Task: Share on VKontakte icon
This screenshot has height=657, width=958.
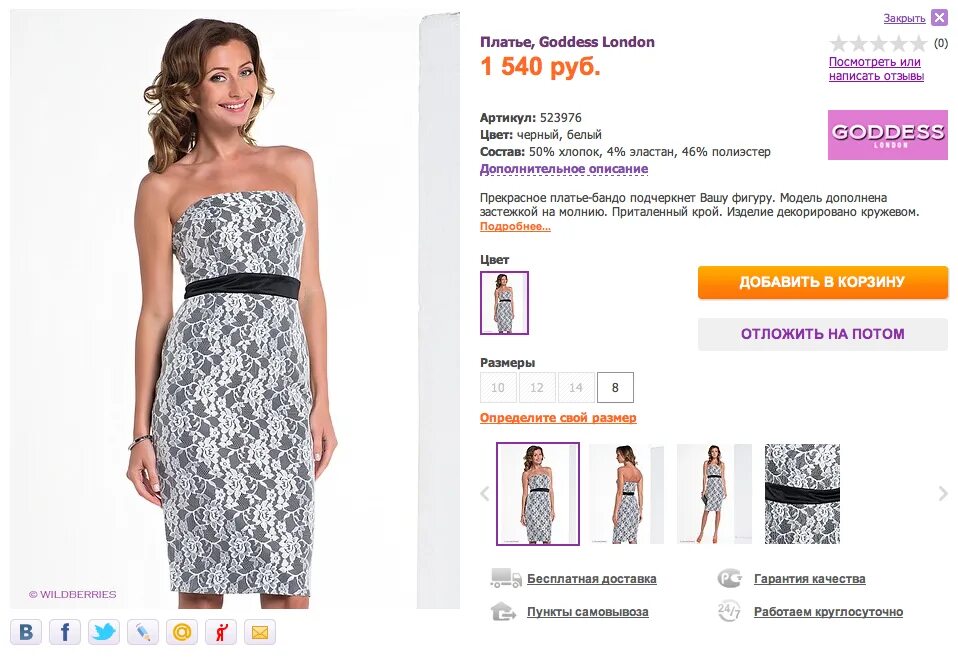Action: (x=27, y=632)
